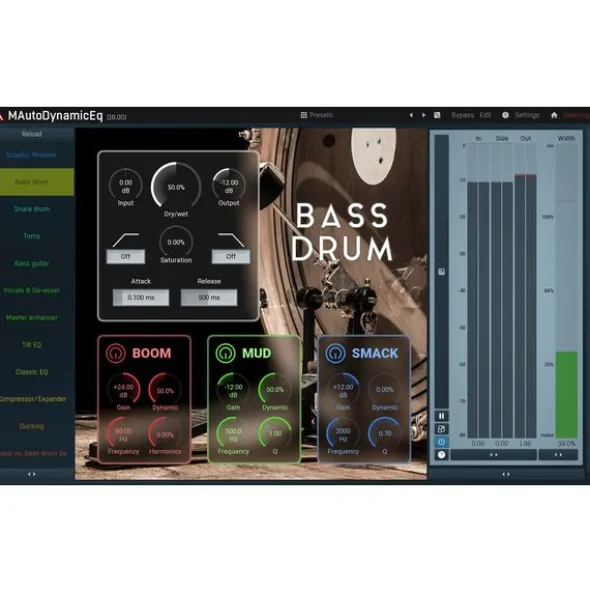Select Master enhancer preset

pos(32,317)
